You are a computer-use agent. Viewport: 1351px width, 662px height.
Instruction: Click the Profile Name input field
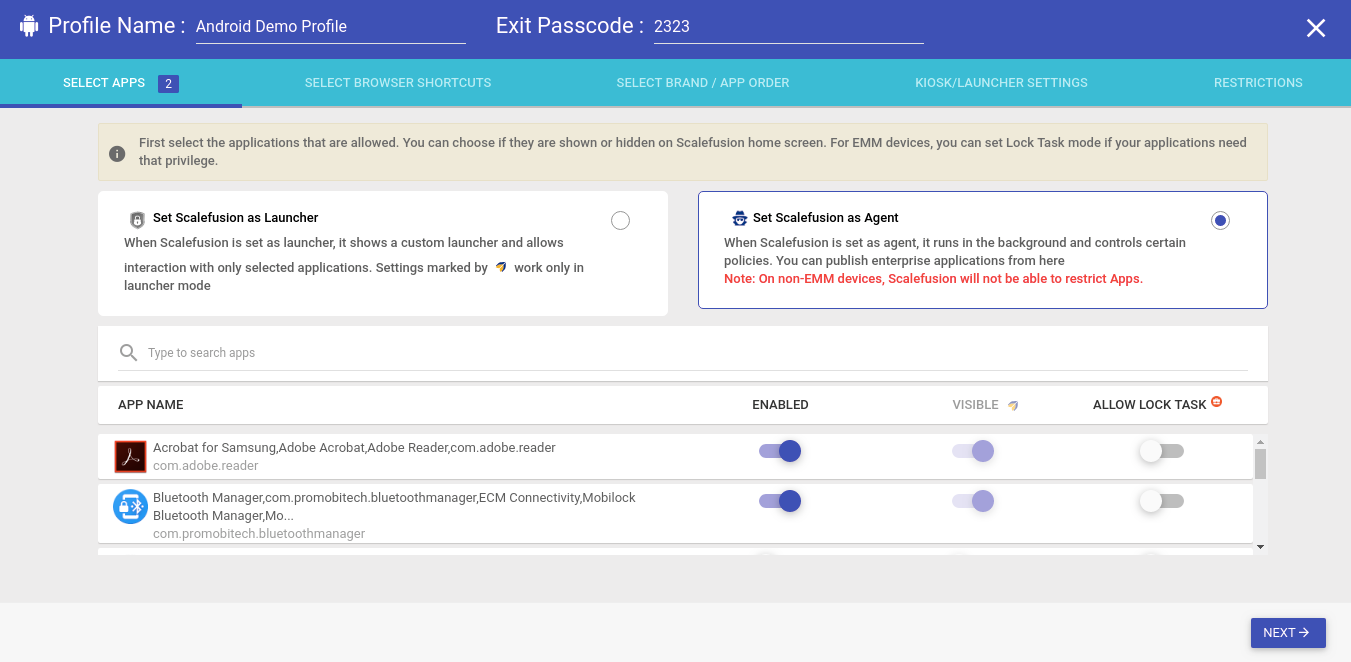click(330, 27)
